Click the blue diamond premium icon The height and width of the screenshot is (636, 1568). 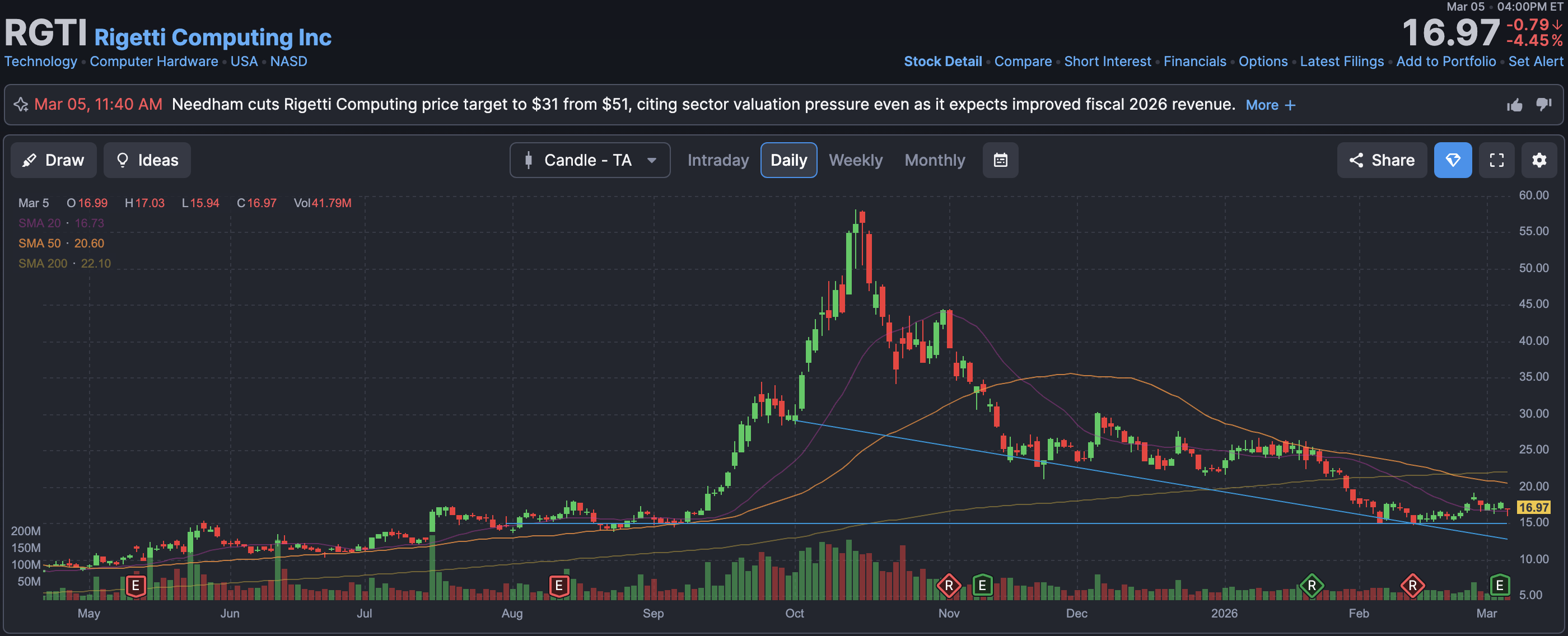1452,160
